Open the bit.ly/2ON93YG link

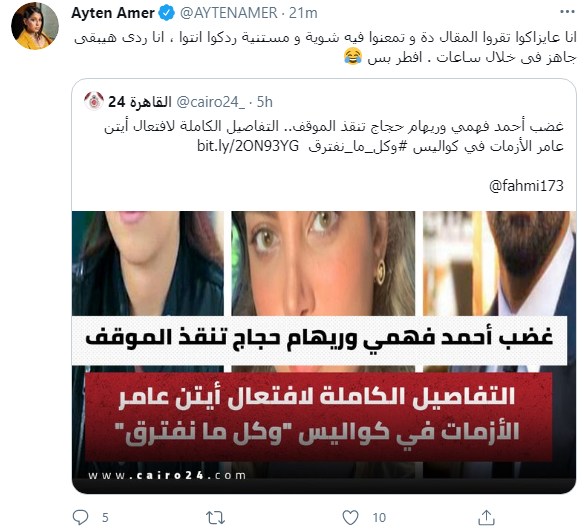(248, 146)
